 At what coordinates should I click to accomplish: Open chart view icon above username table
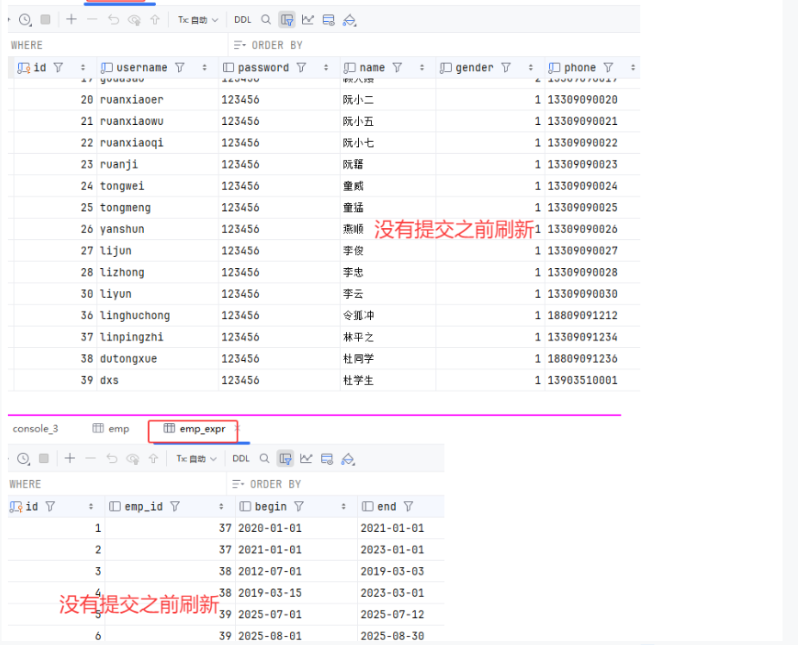tap(307, 19)
